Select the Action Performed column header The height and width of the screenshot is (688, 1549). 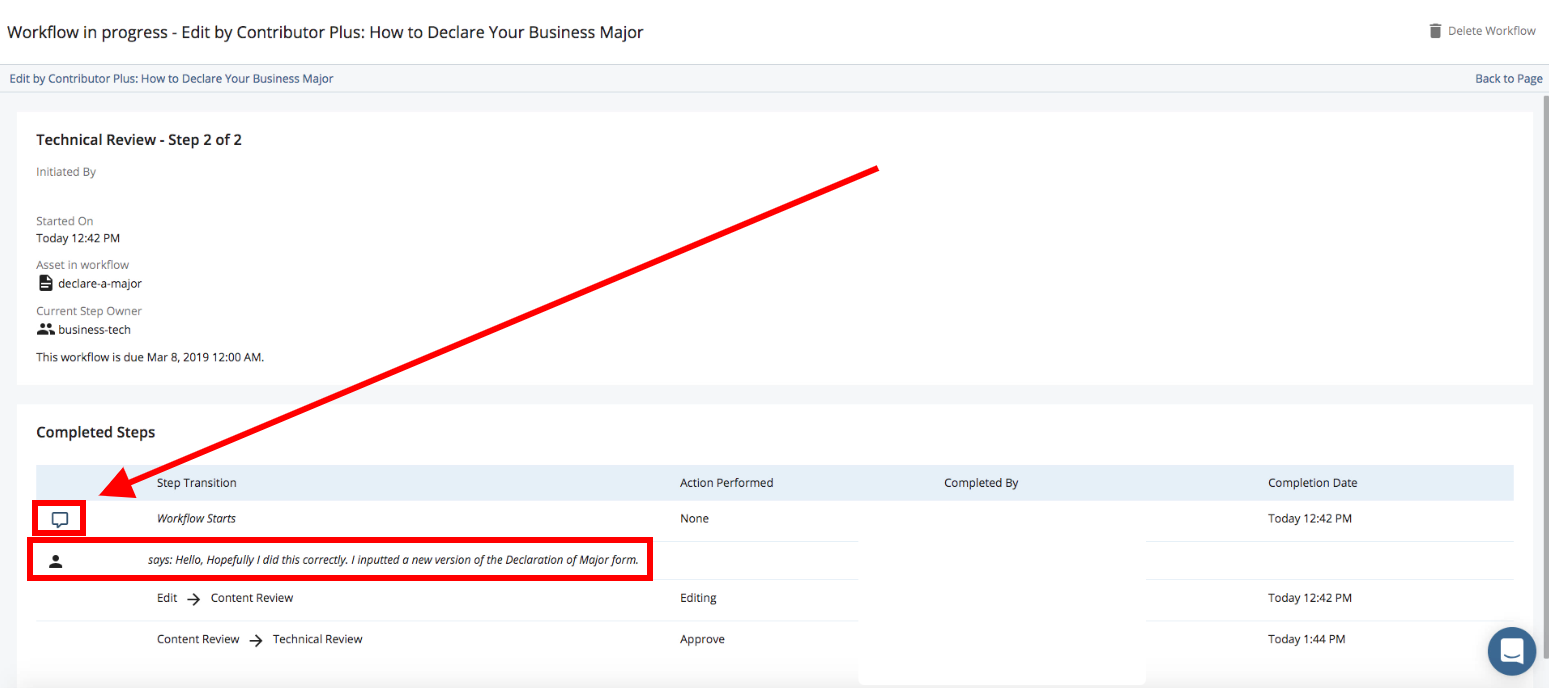click(x=726, y=482)
